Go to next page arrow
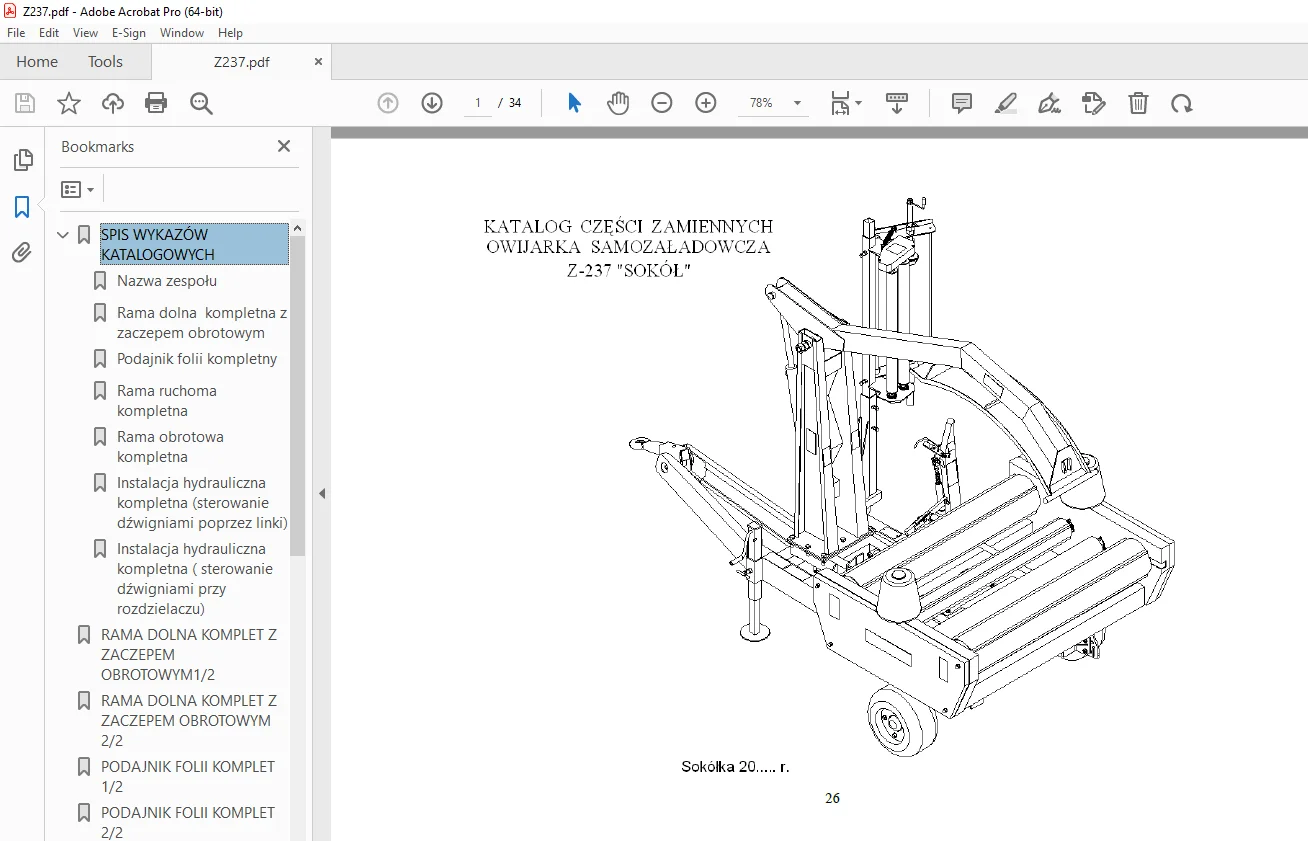This screenshot has width=1308, height=841. [x=432, y=103]
